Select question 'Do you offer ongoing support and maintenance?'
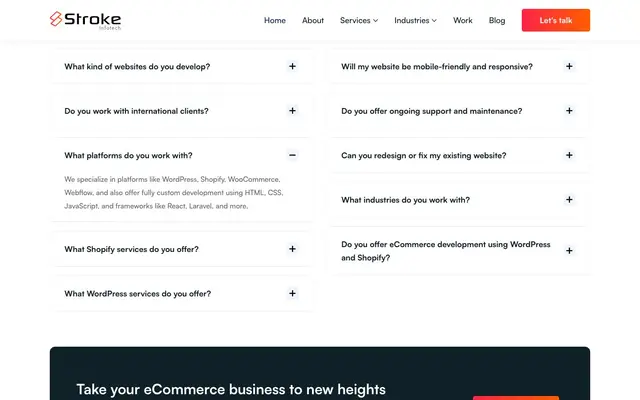This screenshot has height=400, width=640. pos(431,111)
